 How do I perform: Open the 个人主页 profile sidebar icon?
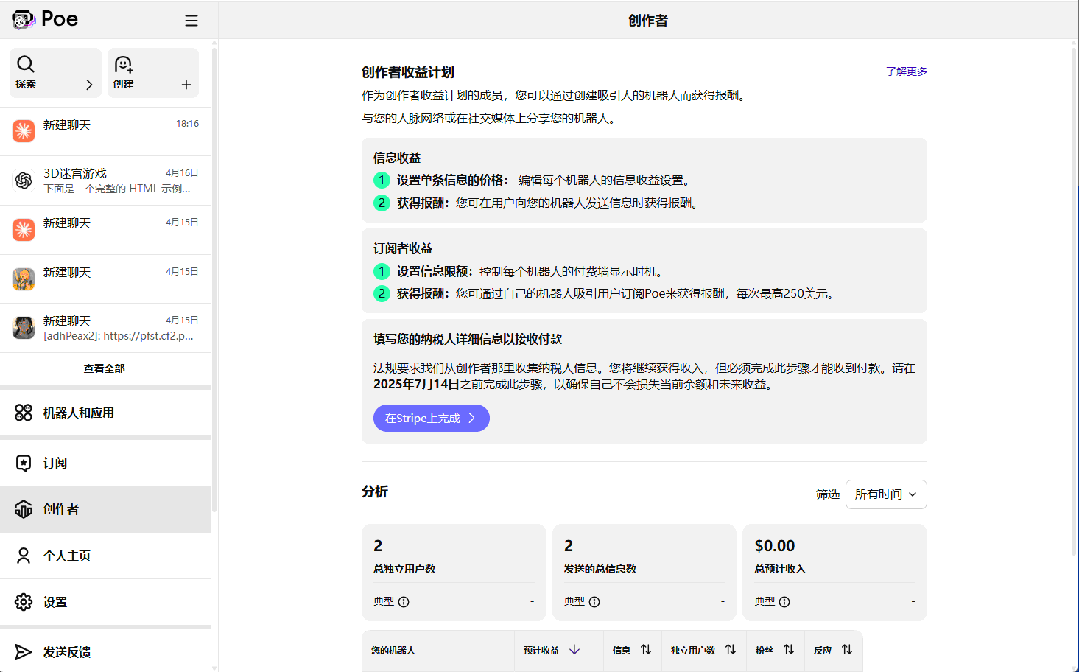coord(24,555)
